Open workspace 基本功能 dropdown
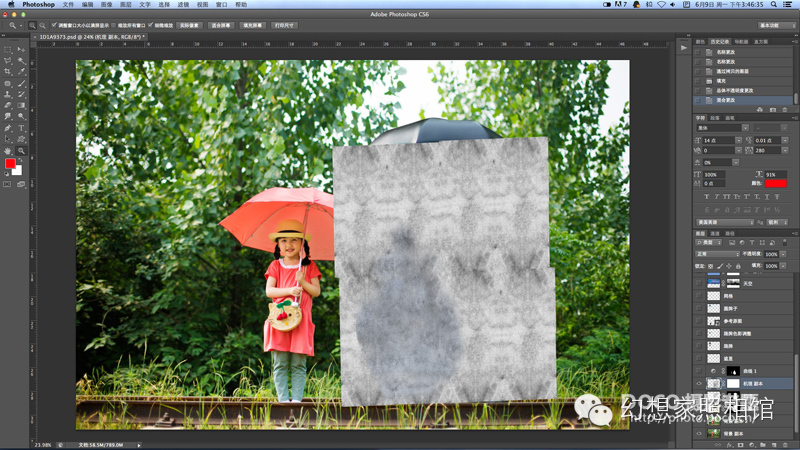The height and width of the screenshot is (450, 800). [777, 26]
